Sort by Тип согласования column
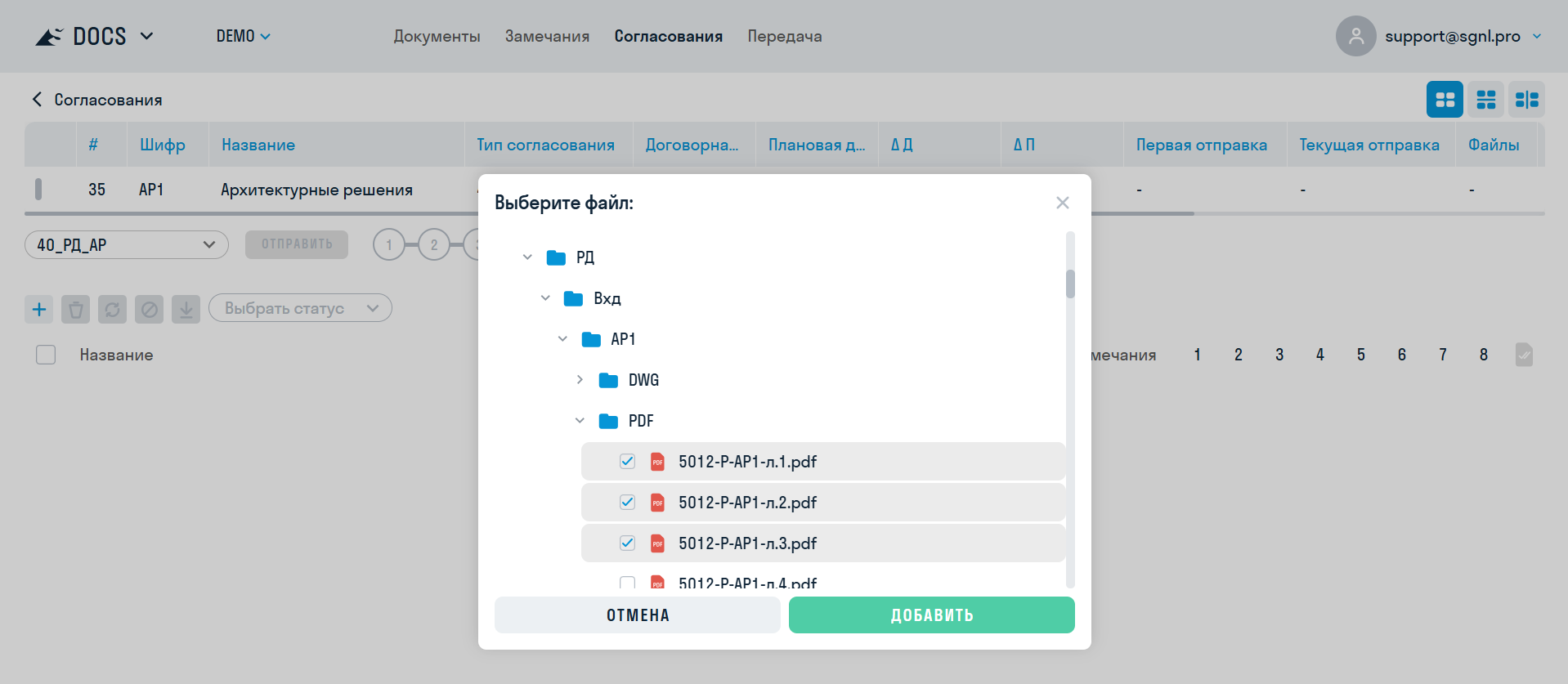 pyautogui.click(x=545, y=145)
